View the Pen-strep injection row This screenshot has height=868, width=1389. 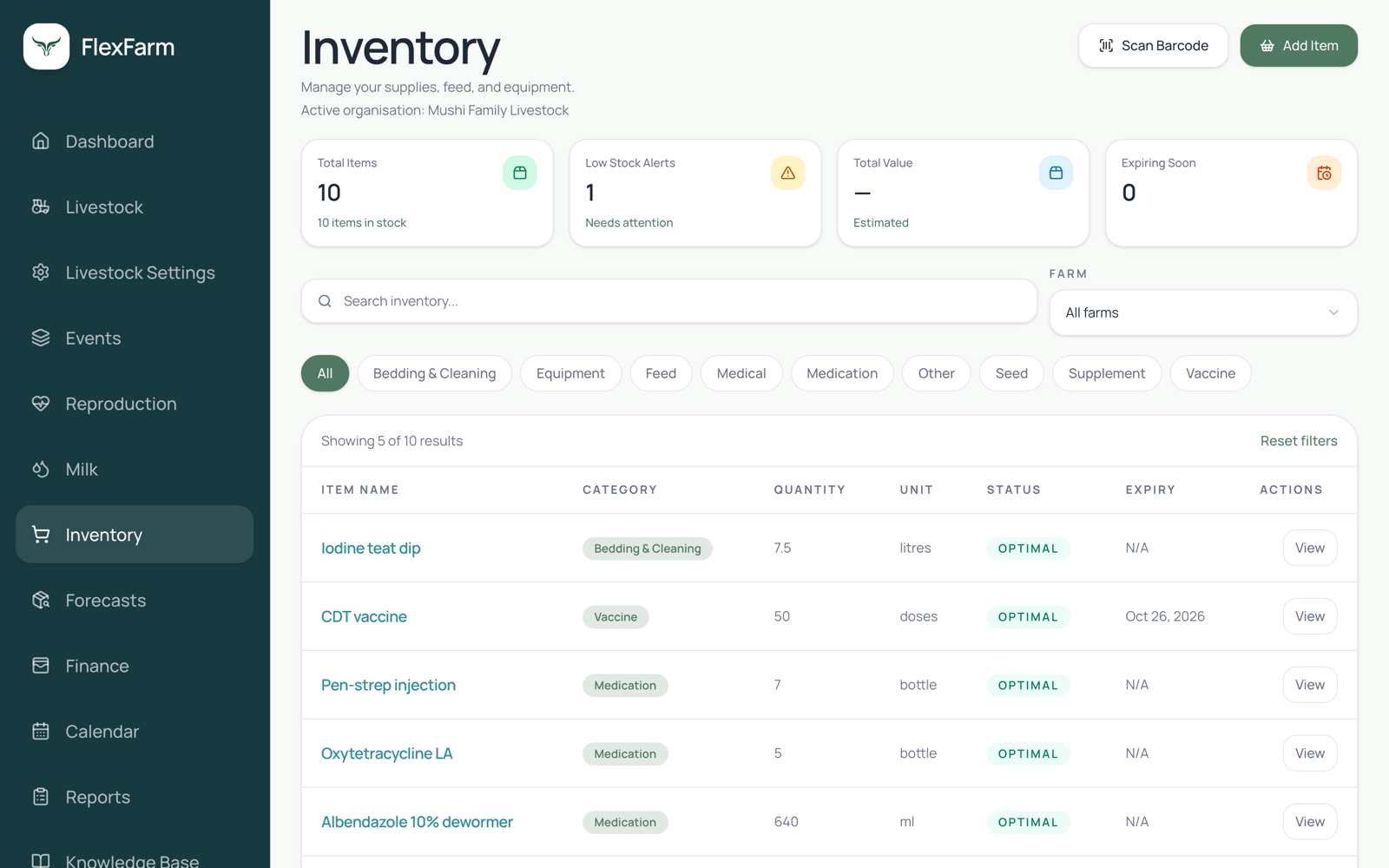click(1310, 685)
